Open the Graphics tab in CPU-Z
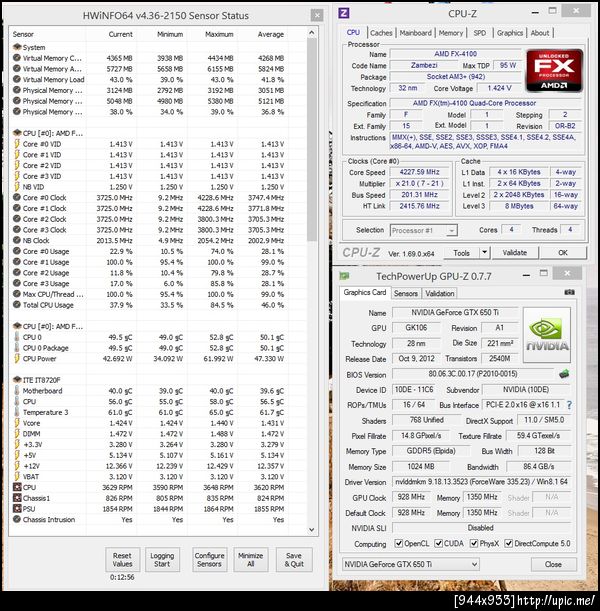The height and width of the screenshot is (611, 600). tap(510, 33)
